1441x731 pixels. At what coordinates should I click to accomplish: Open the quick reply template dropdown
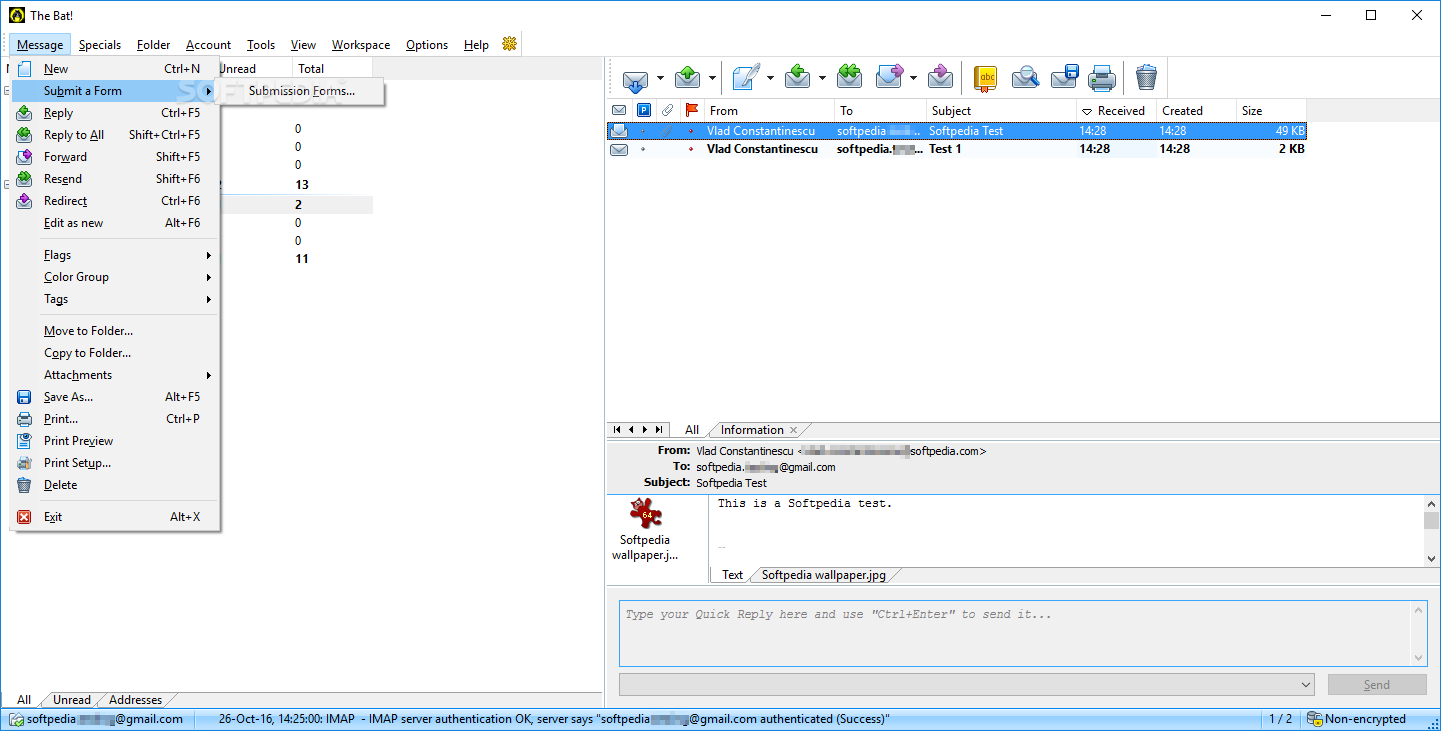point(1307,684)
